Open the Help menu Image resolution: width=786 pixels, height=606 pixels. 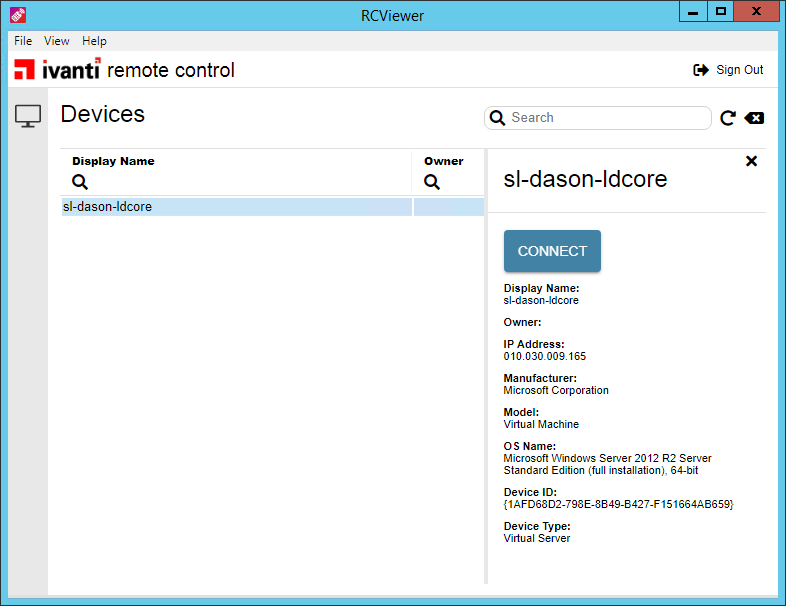pos(94,41)
